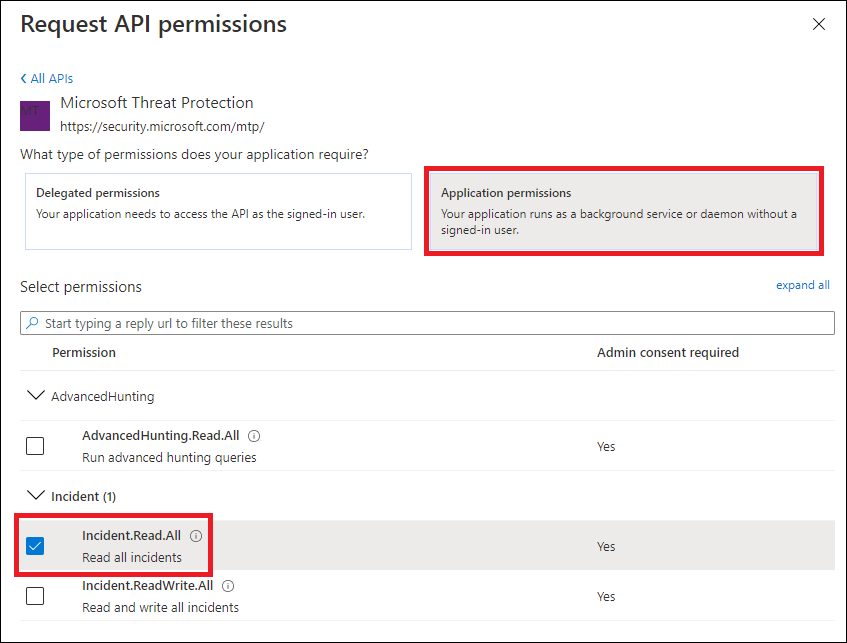The height and width of the screenshot is (643, 847).
Task: Focus the permissions filter search box
Action: coord(427,323)
